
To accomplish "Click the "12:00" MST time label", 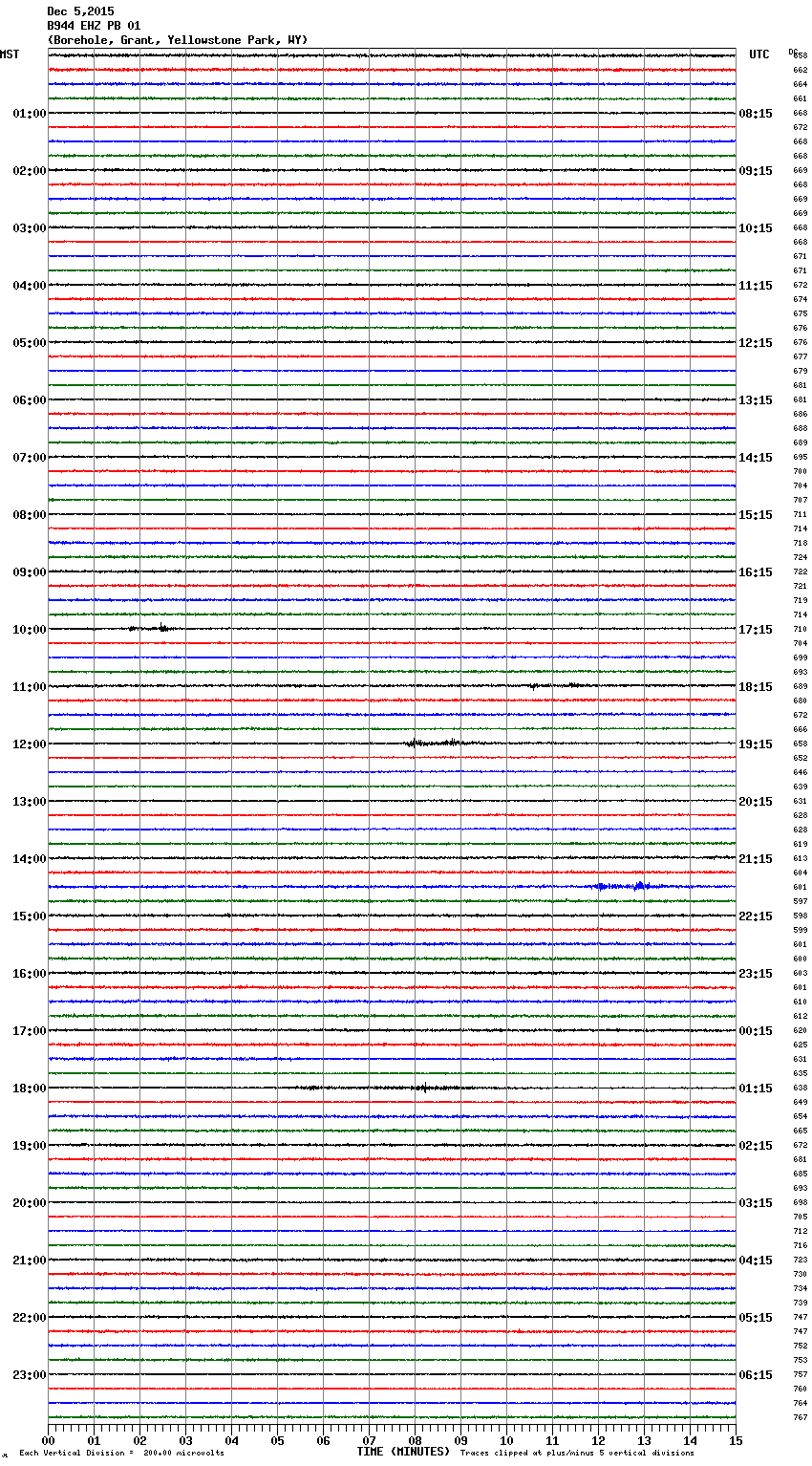I will tap(30, 744).
